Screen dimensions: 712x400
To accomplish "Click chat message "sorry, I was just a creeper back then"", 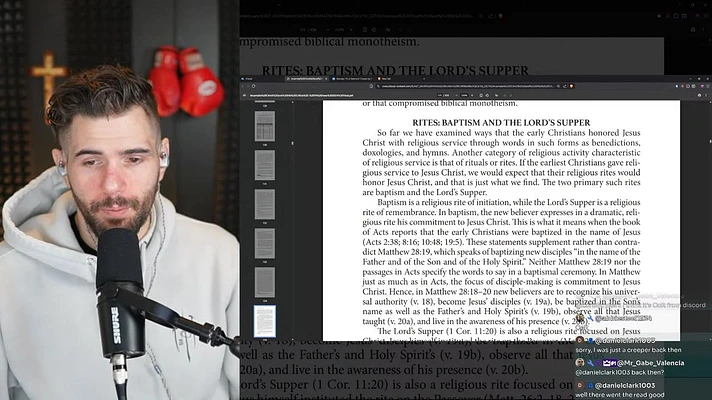I will 628,350.
